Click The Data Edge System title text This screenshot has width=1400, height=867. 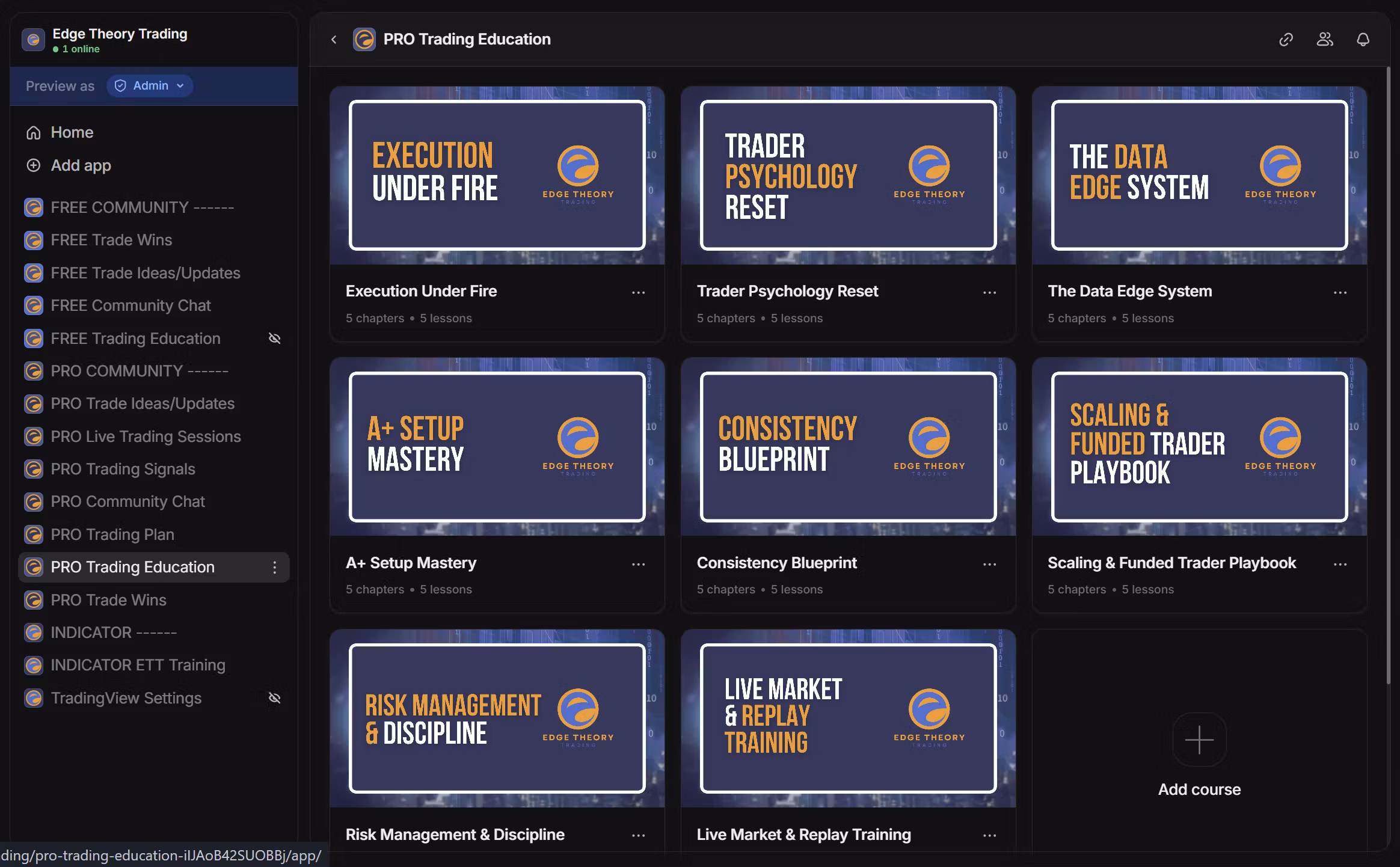1129,291
